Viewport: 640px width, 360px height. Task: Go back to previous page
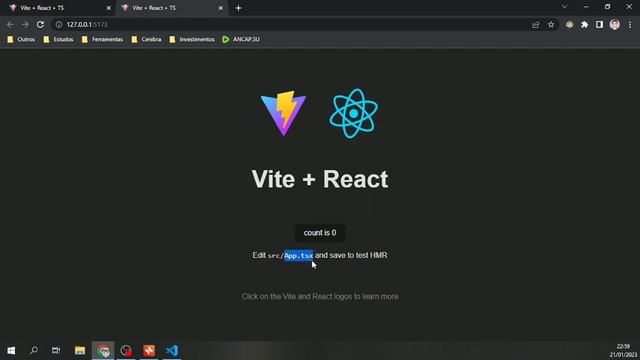click(x=10, y=24)
